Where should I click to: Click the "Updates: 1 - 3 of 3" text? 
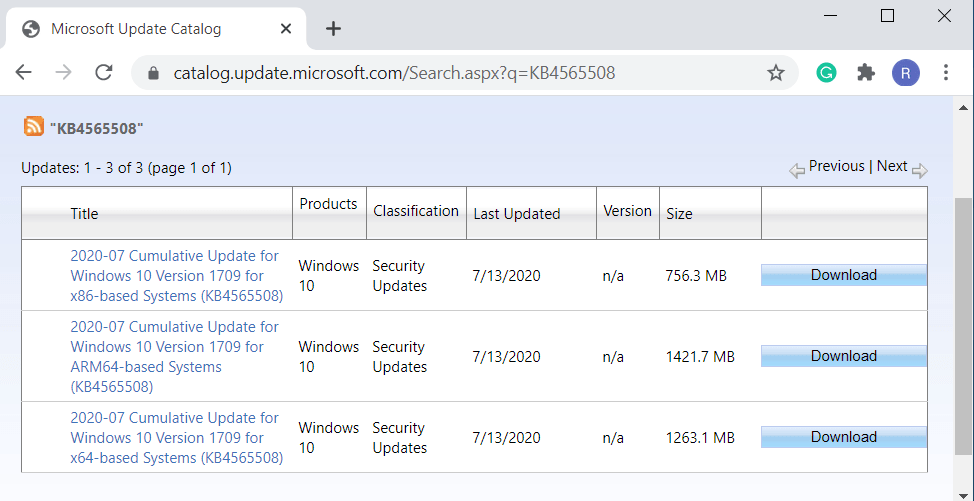(x=82, y=168)
